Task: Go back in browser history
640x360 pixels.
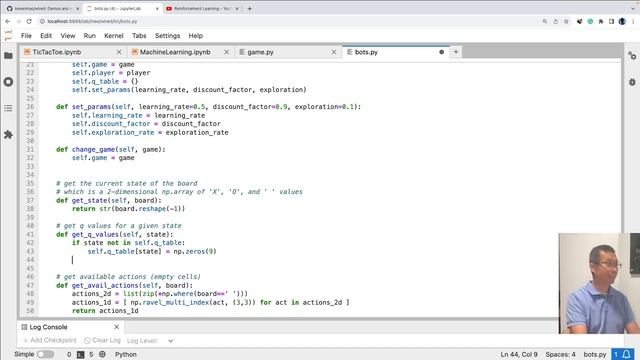Action: click(8, 21)
